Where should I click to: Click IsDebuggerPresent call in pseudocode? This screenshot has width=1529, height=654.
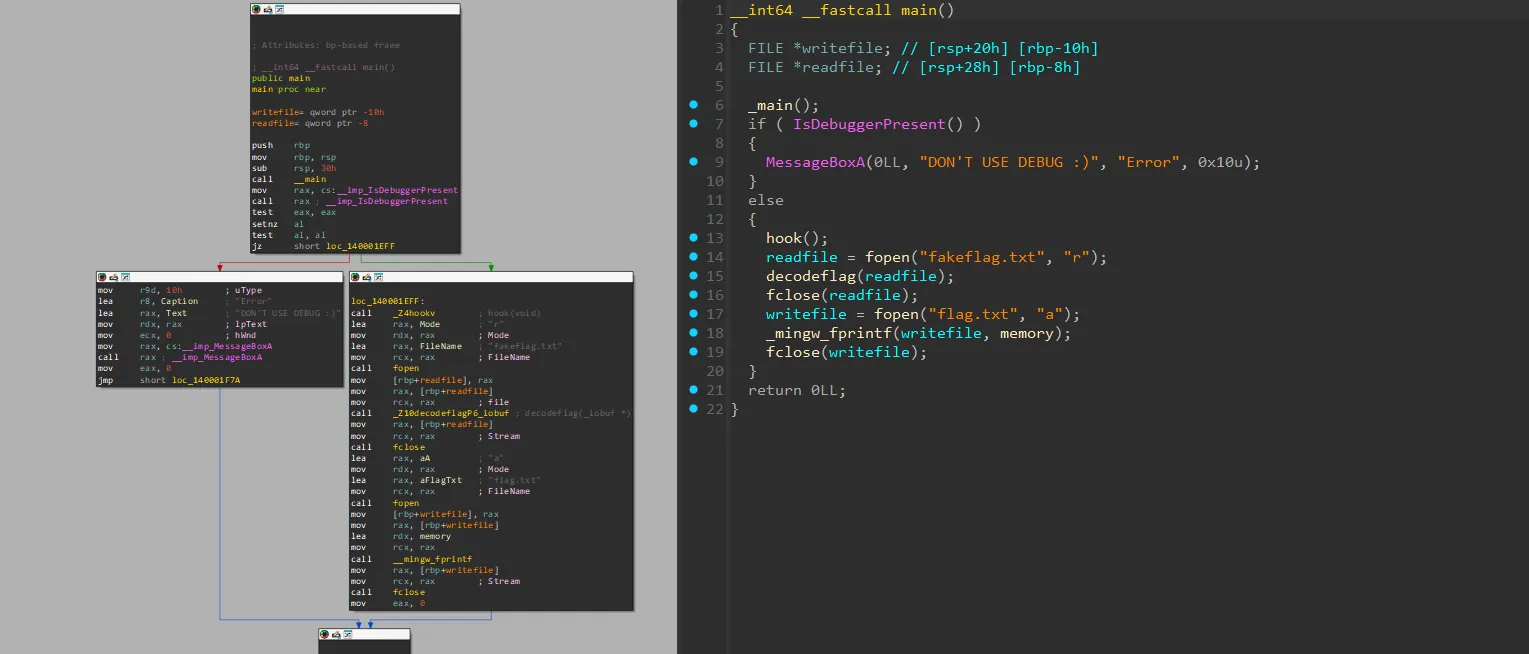tap(868, 124)
